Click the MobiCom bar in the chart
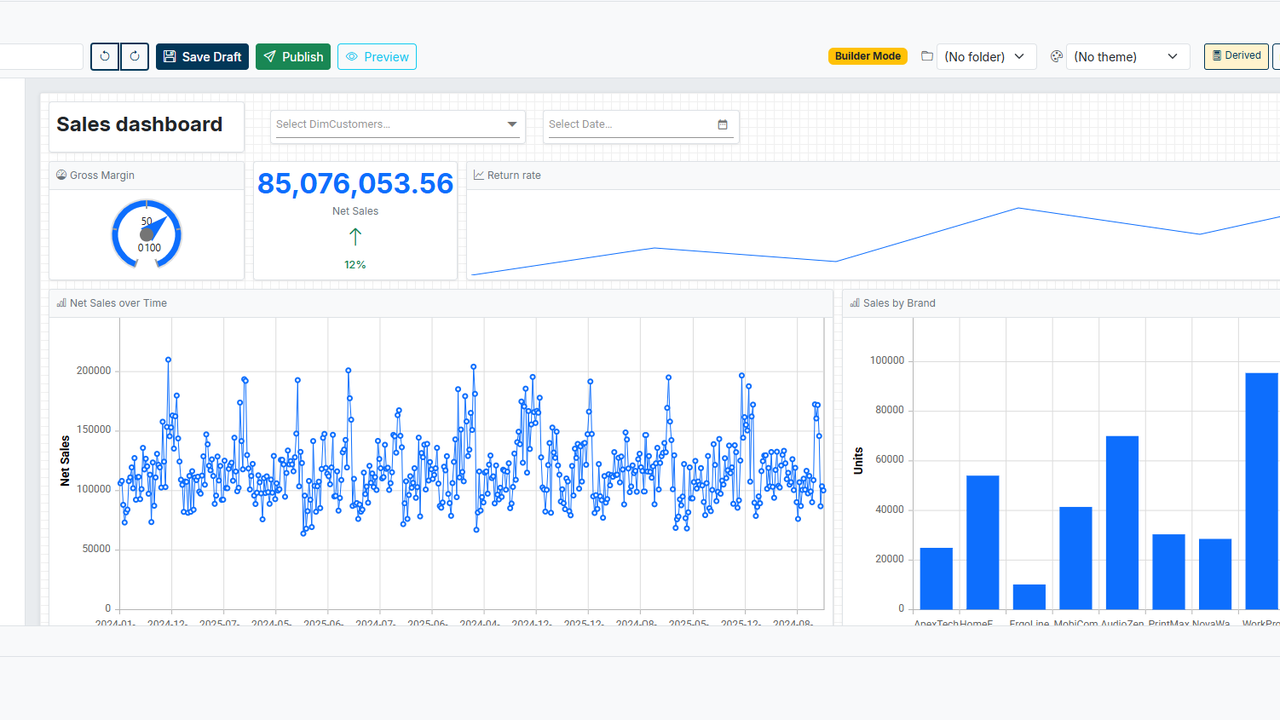 (1075, 558)
